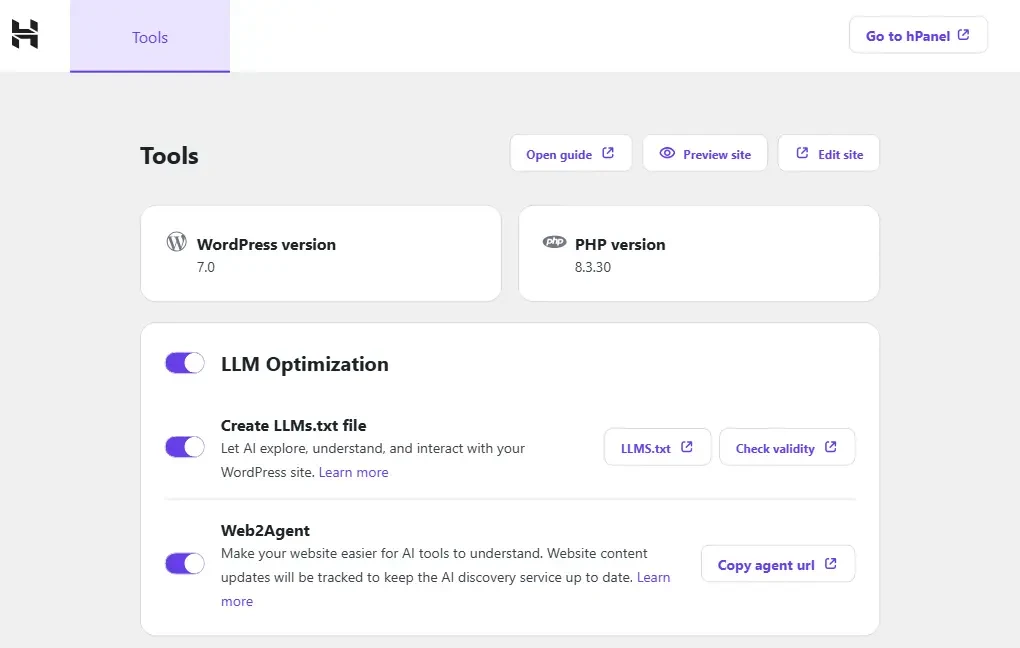Click the PHP version label
Image resolution: width=1020 pixels, height=648 pixels.
620,245
